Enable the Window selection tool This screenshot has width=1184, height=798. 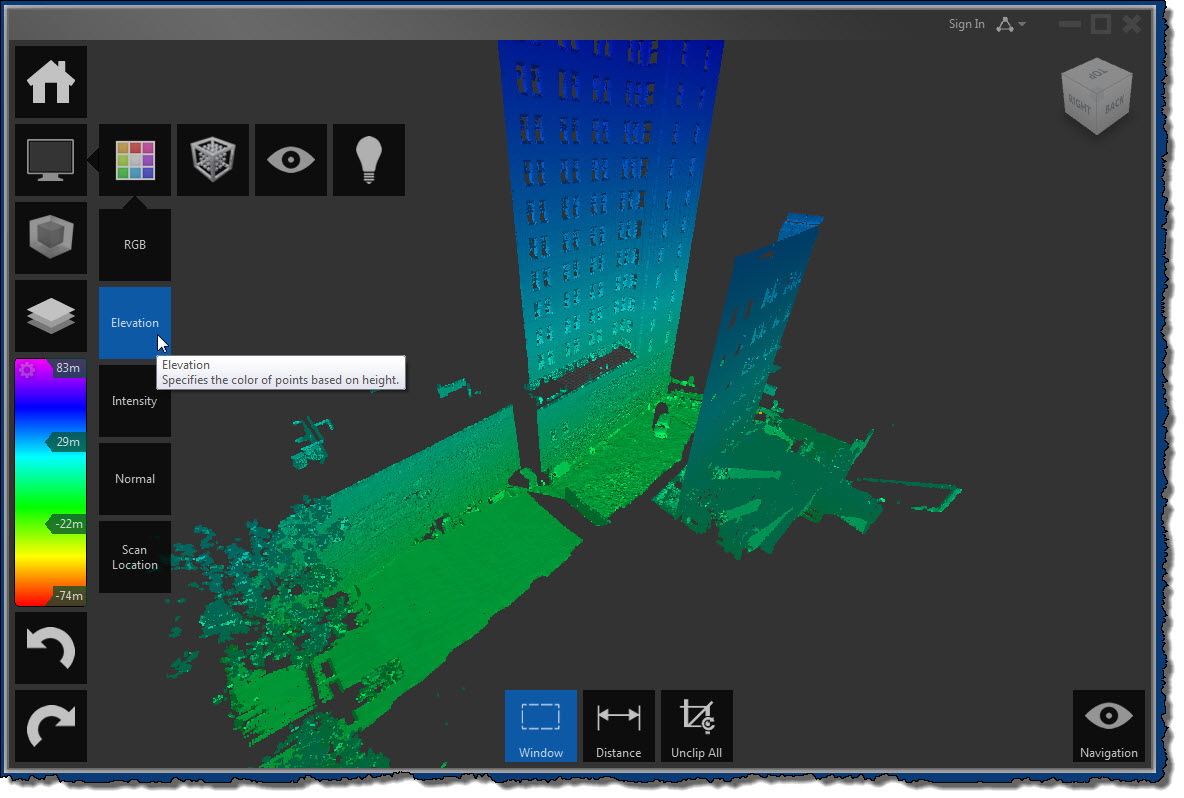click(x=541, y=725)
